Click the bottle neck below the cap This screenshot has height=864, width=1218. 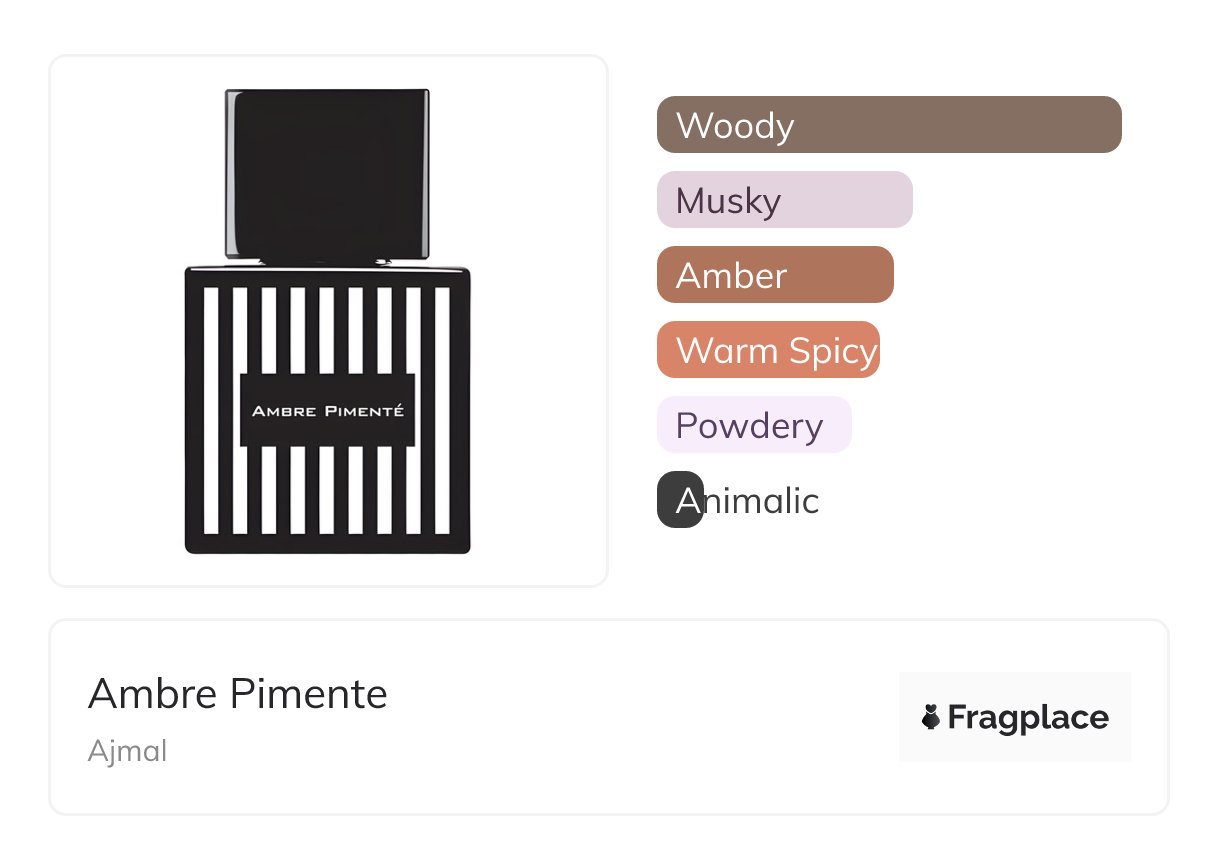(327, 262)
